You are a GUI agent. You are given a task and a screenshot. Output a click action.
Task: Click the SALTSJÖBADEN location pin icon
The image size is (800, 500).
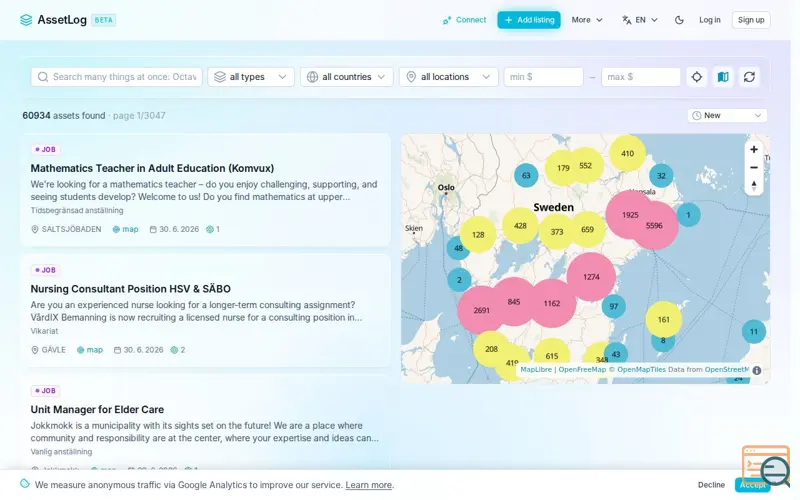click(x=35, y=229)
